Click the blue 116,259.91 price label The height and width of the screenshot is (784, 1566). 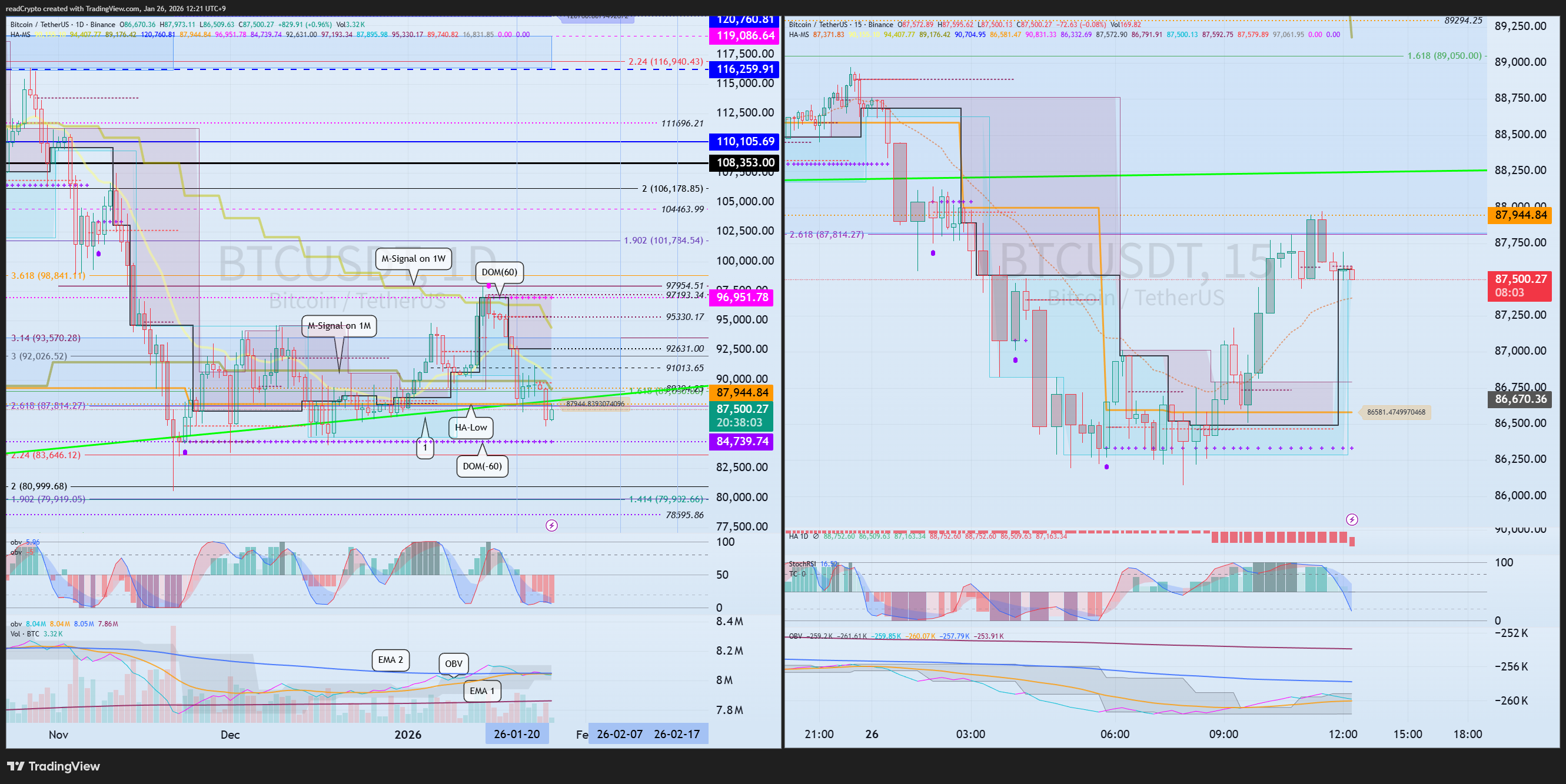[x=744, y=69]
